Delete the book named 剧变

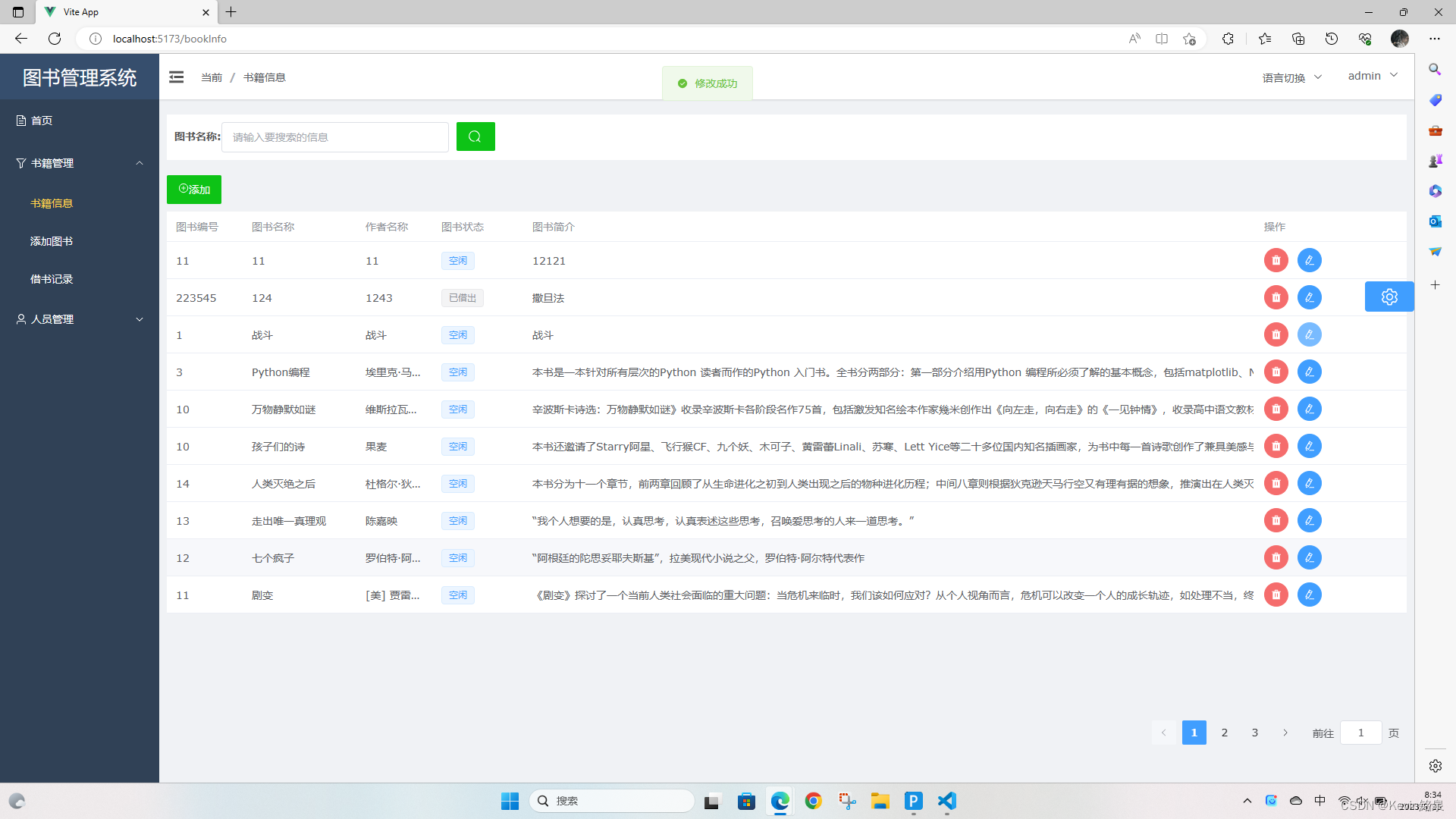pos(1276,595)
